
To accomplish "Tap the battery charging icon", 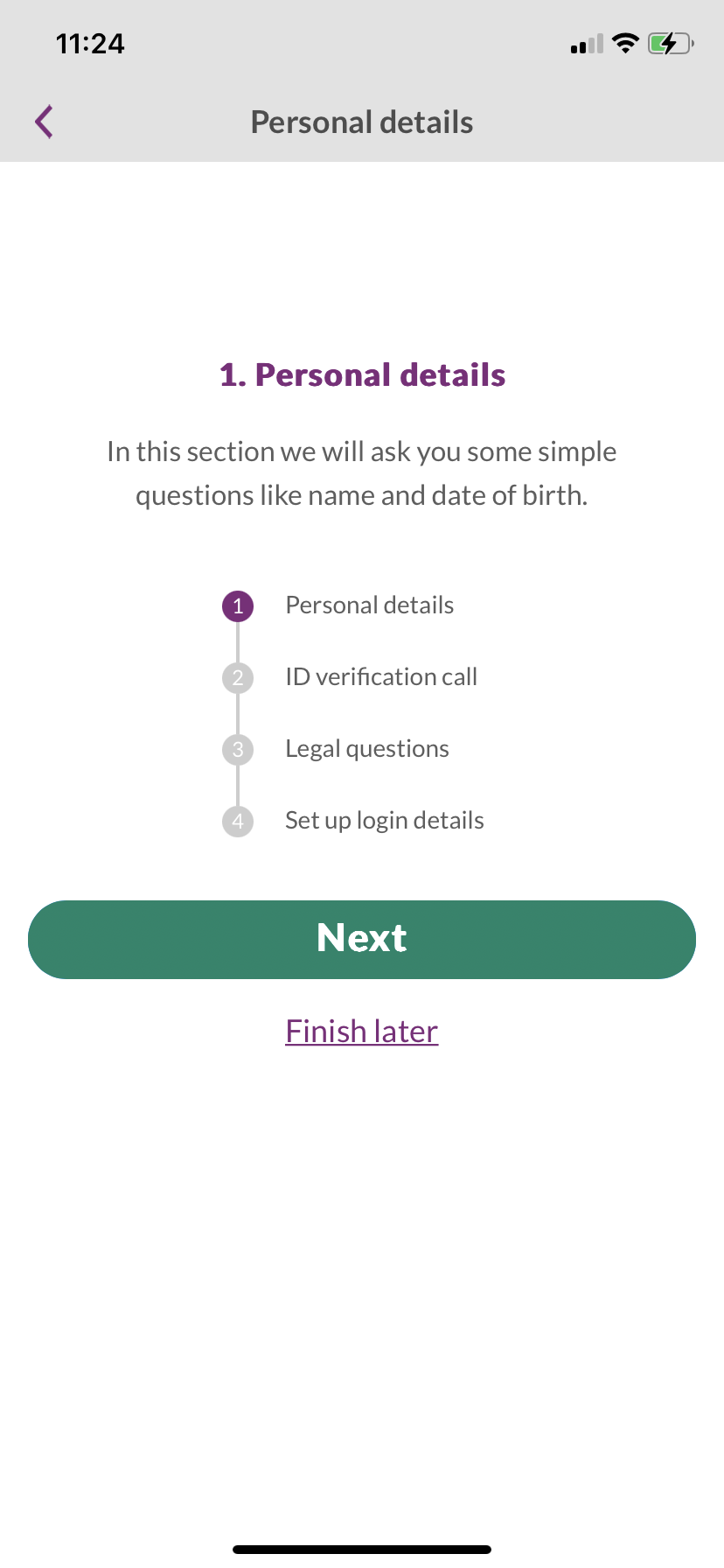I will pyautogui.click(x=670, y=43).
